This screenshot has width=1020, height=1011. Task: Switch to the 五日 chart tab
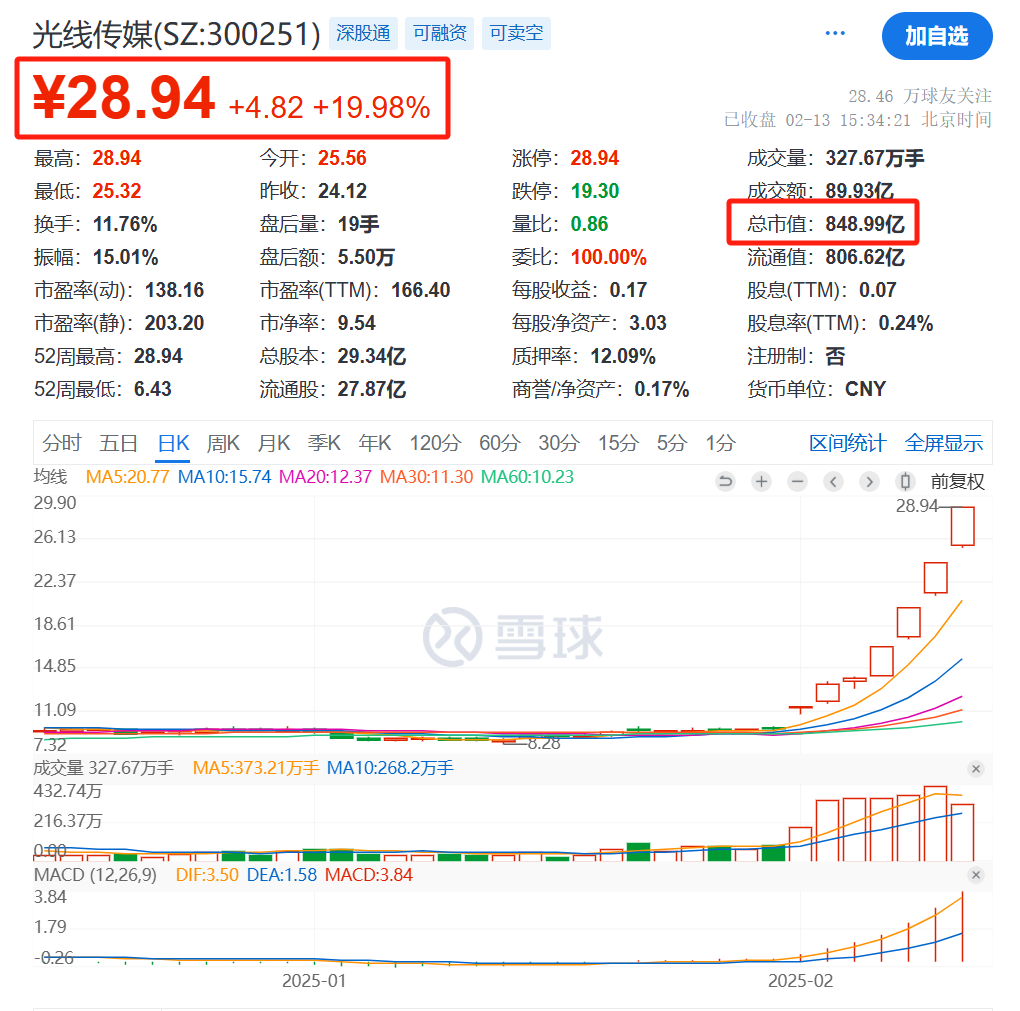[118, 443]
